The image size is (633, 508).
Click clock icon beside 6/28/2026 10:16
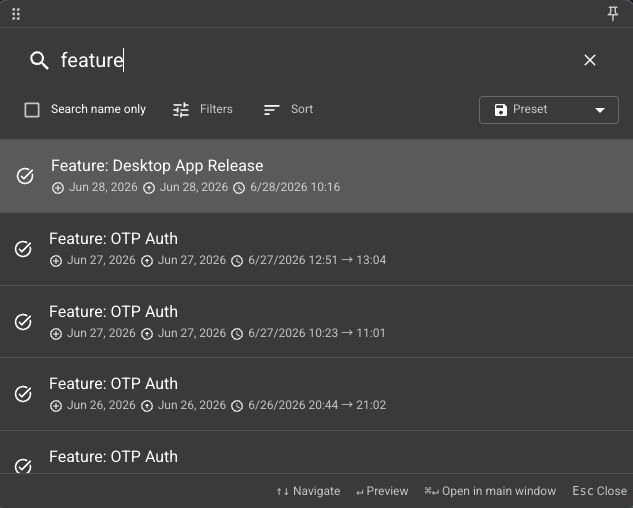[x=239, y=188]
